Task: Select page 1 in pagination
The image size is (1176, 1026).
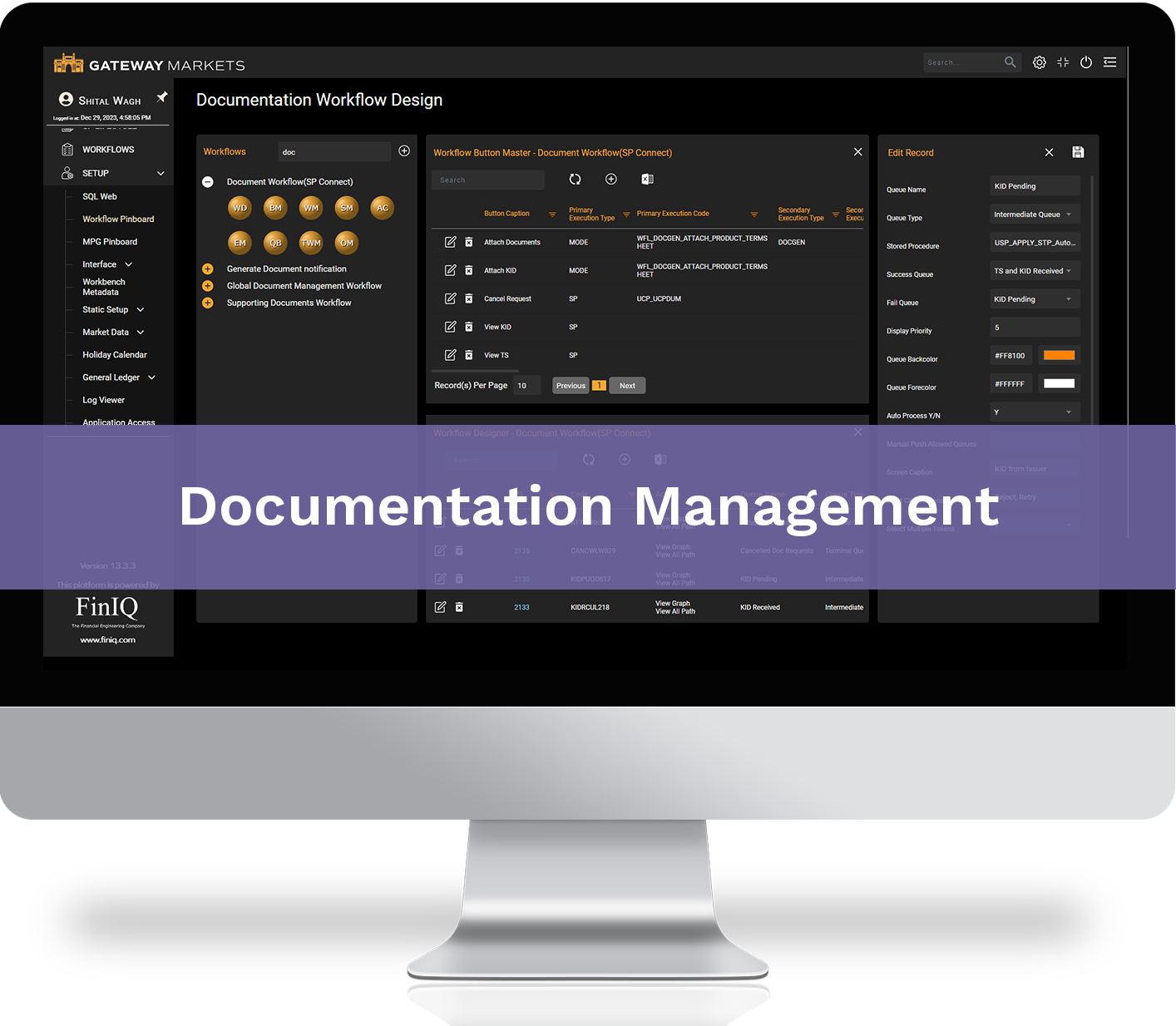Action: coord(599,386)
